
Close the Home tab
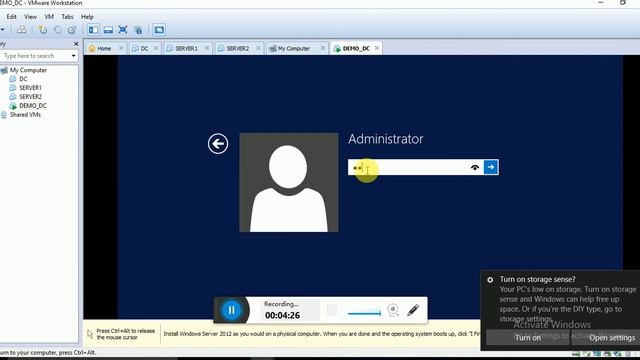tap(121, 48)
